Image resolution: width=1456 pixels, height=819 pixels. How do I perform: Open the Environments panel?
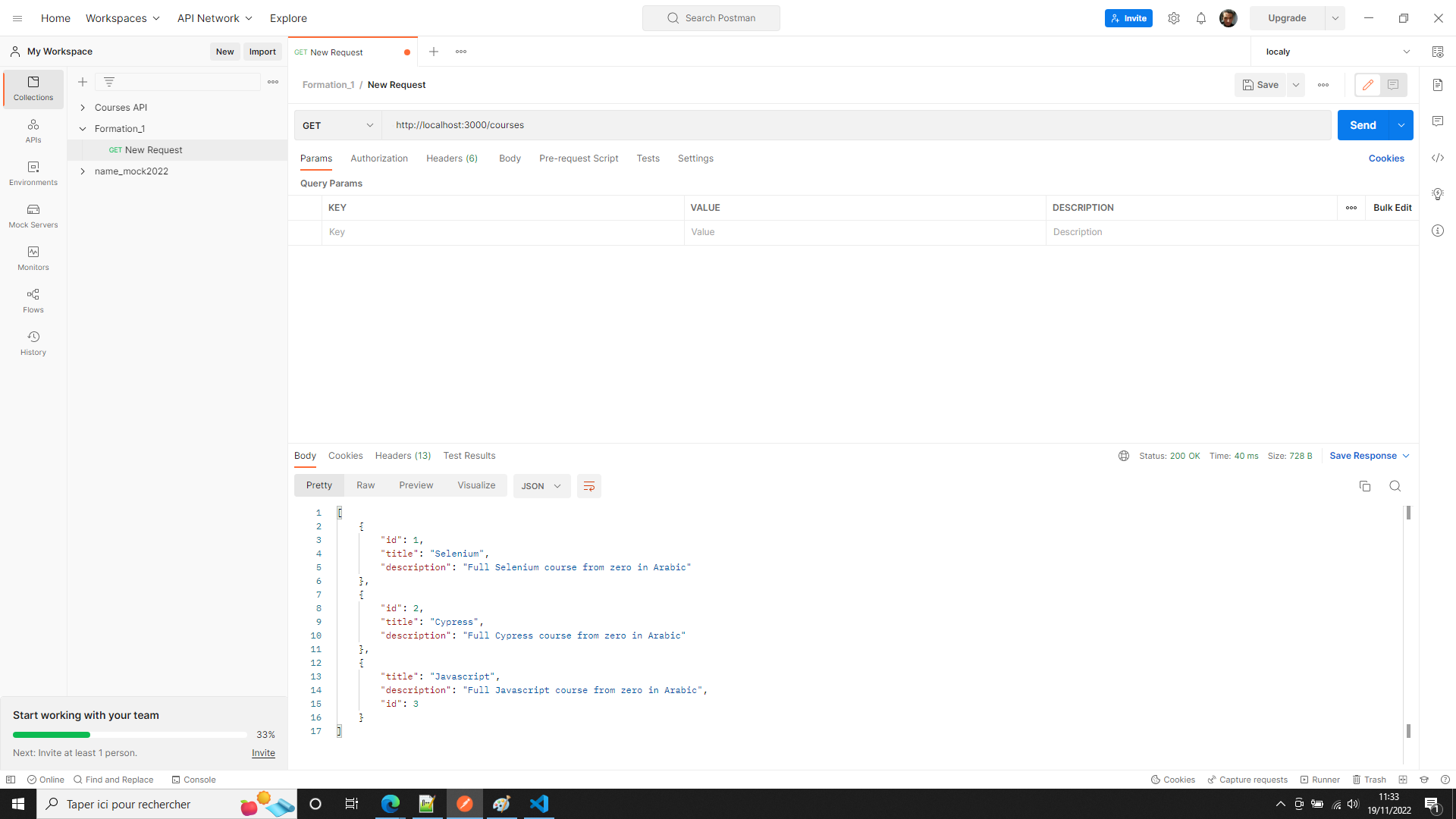pos(33,173)
